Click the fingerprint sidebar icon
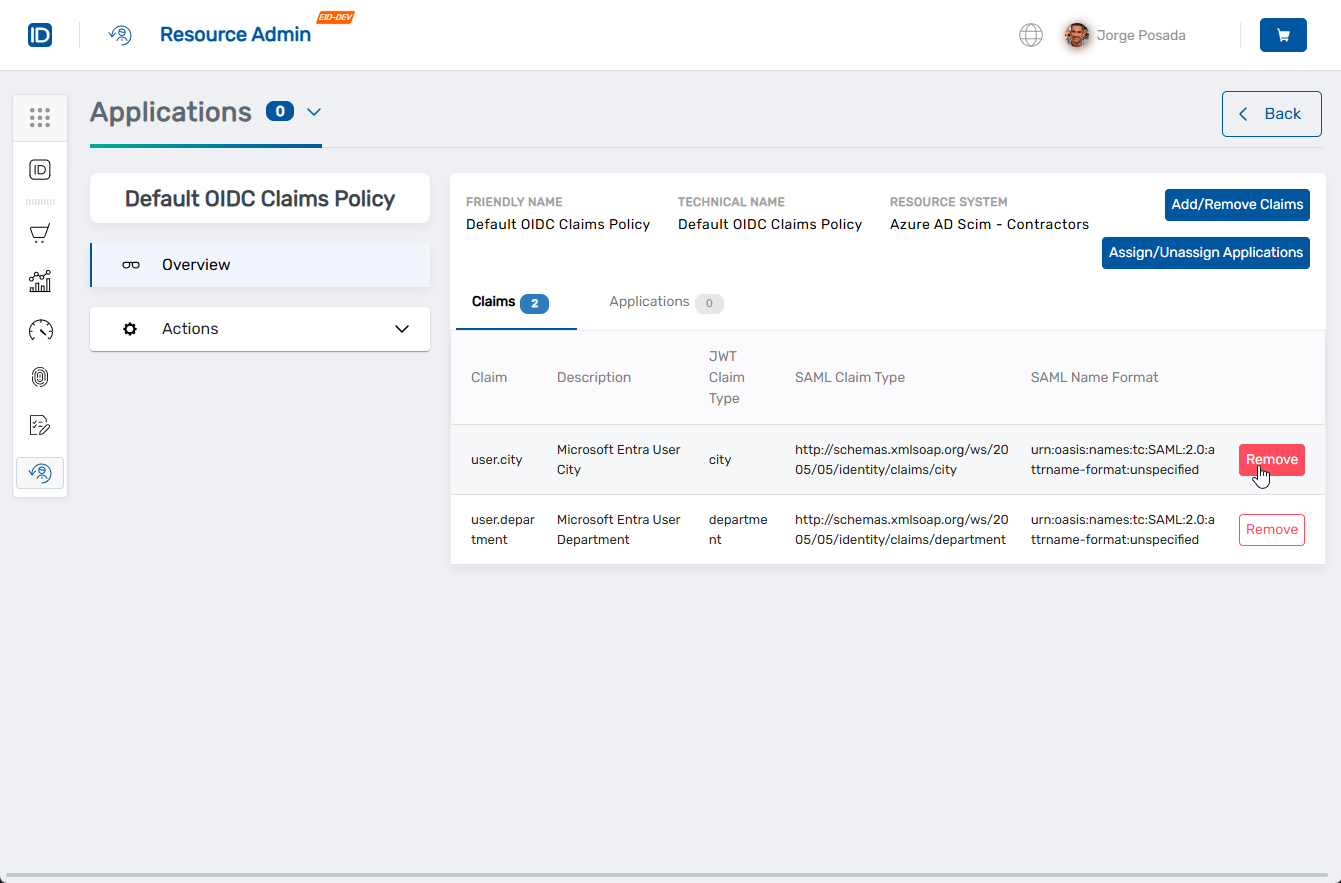The image size is (1341, 883). [x=40, y=377]
